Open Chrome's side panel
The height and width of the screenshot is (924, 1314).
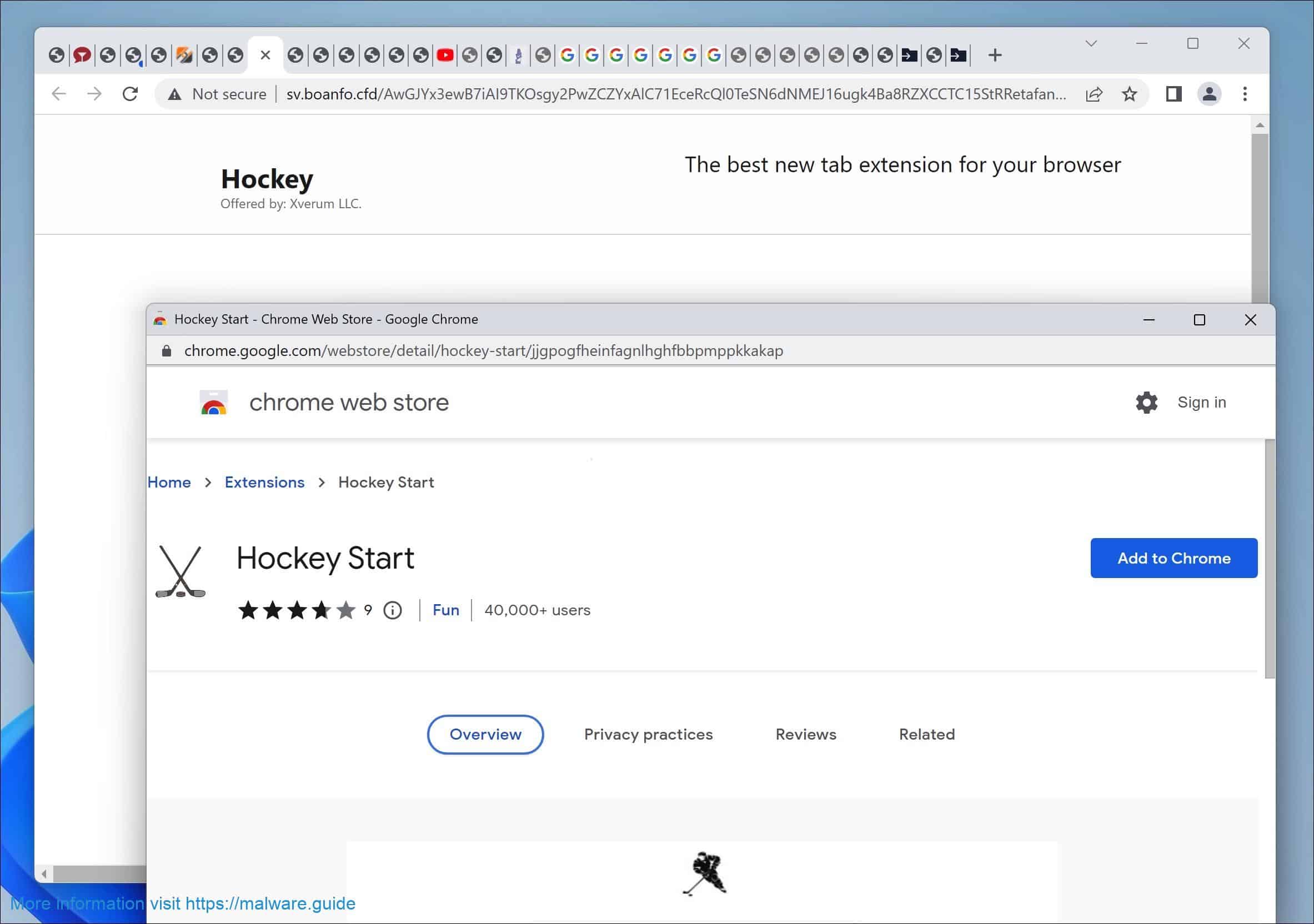(x=1174, y=94)
